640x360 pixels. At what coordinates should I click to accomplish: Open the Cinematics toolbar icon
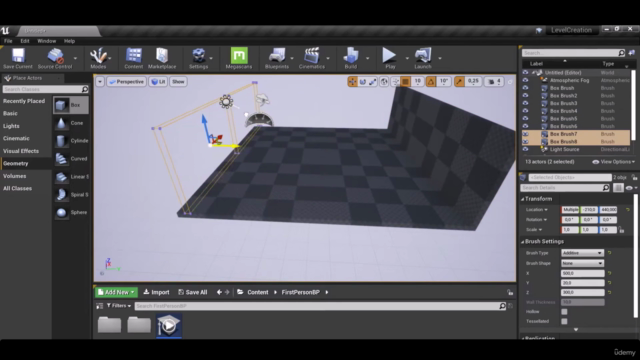pyautogui.click(x=312, y=58)
